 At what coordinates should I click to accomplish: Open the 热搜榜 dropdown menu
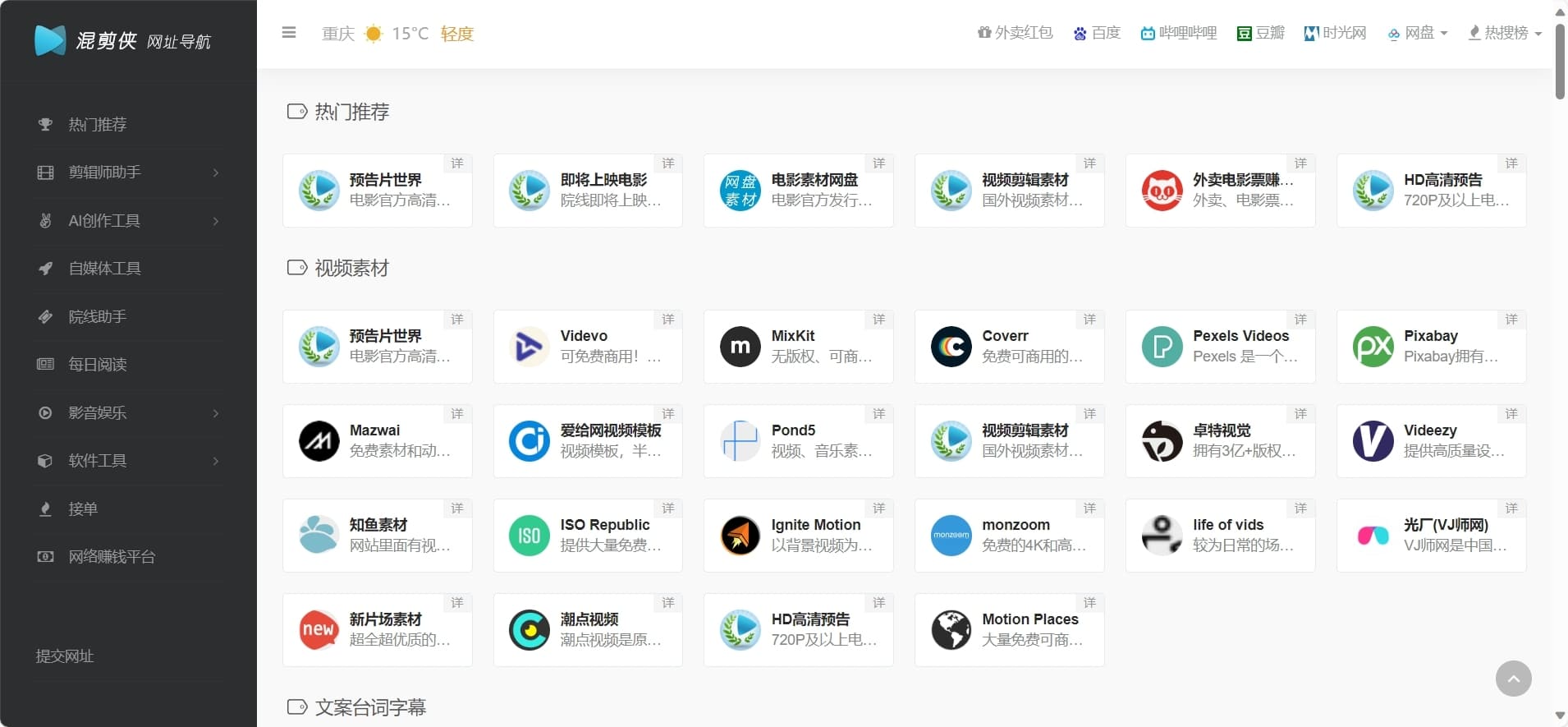click(x=1505, y=33)
